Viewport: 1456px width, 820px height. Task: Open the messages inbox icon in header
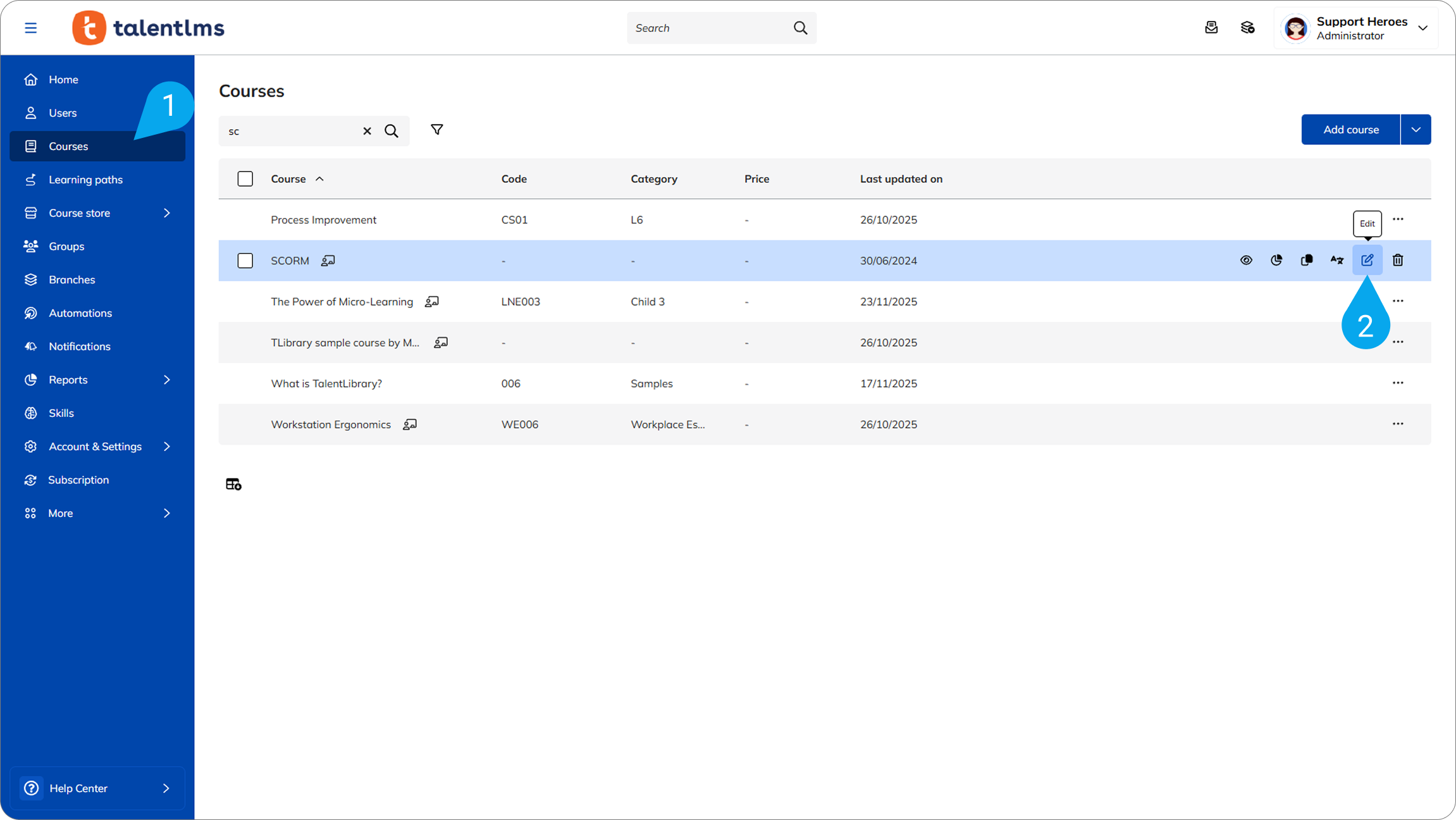tap(1211, 28)
